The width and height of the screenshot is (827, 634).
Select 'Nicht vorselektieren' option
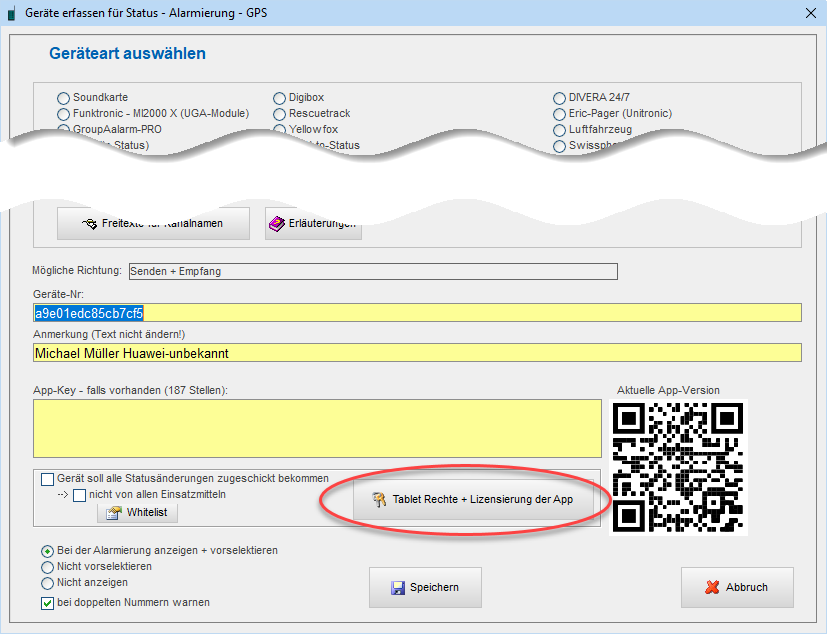click(47, 567)
